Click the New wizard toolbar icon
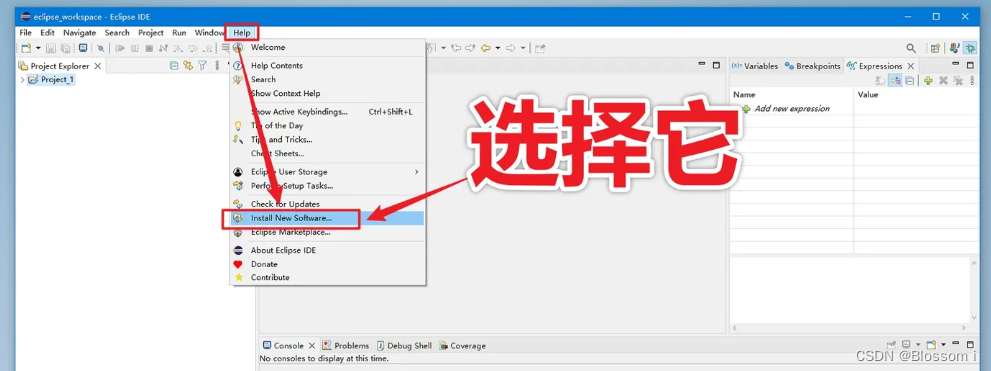Screen dimensions: 991x371 [26, 48]
